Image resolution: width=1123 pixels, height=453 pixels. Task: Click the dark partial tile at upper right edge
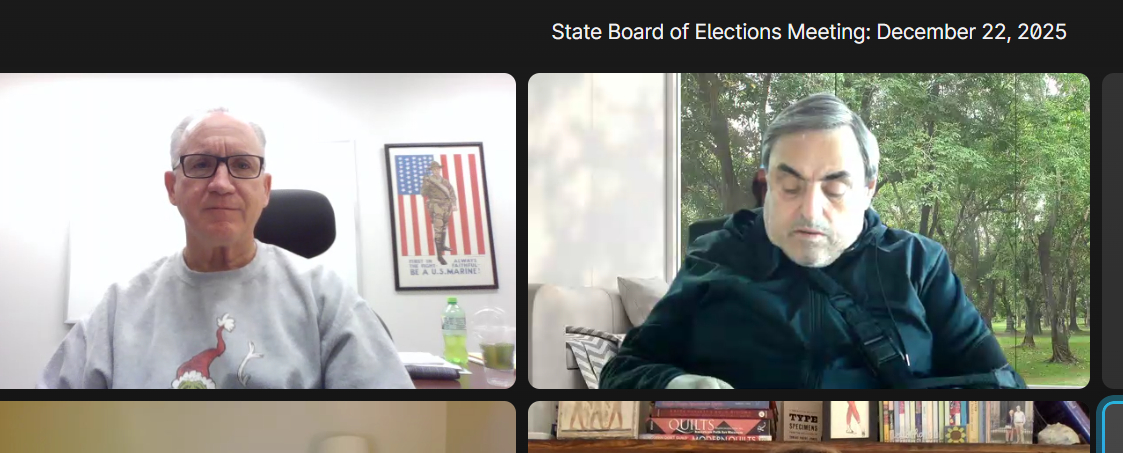coord(1112,230)
